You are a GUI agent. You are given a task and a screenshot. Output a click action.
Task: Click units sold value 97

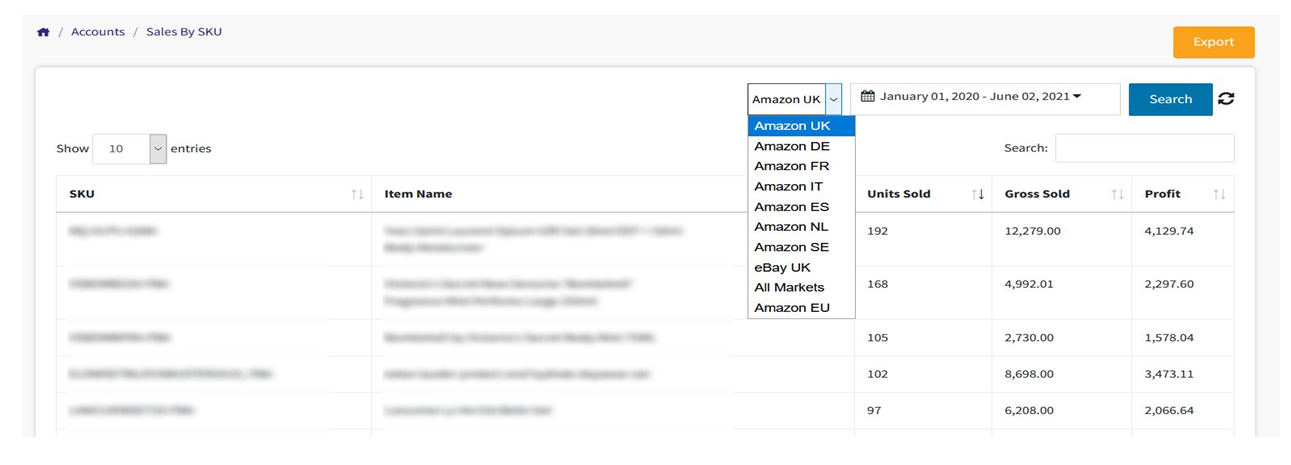click(x=875, y=410)
